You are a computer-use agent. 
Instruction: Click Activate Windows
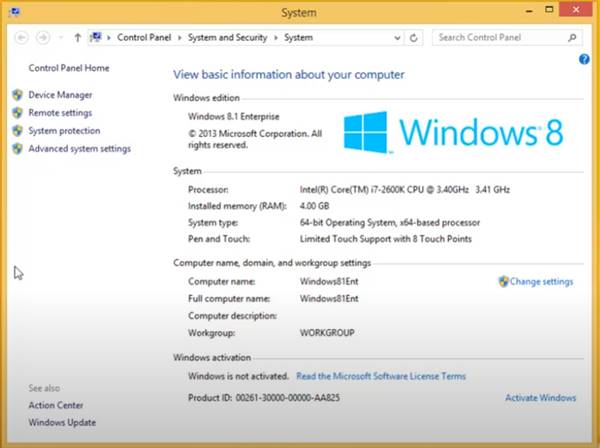tap(540, 398)
